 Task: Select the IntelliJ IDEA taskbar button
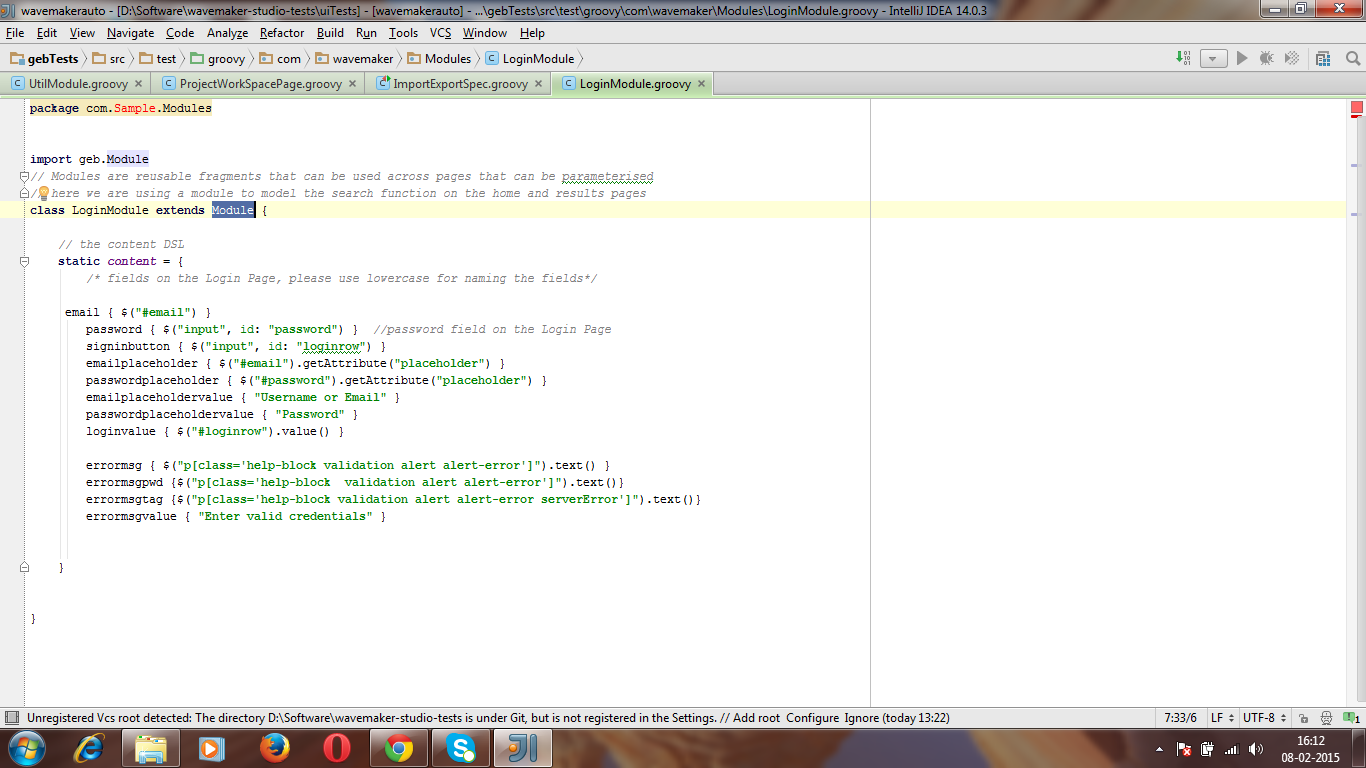(523, 748)
